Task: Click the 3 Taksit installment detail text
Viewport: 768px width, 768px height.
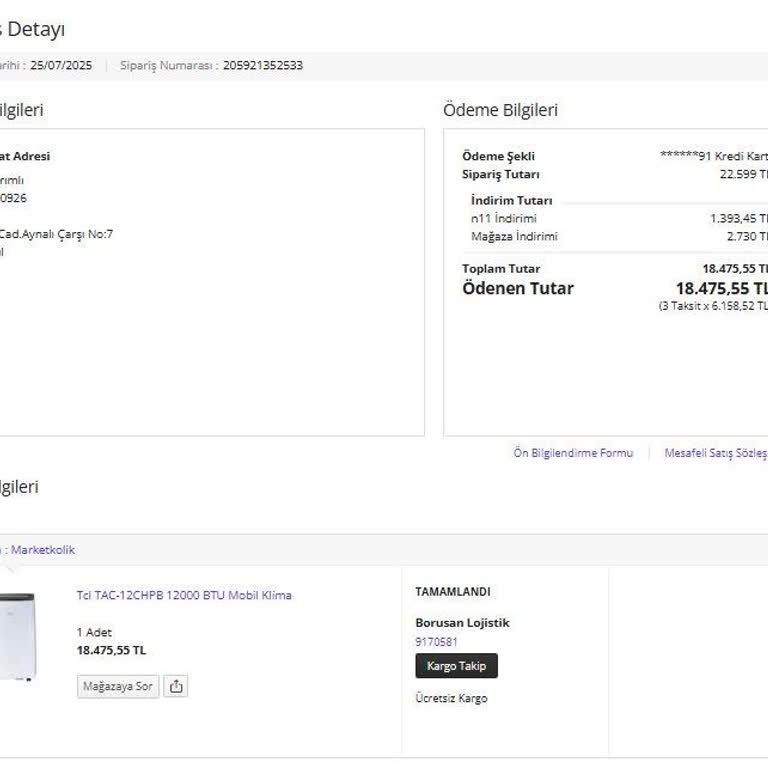Action: click(x=712, y=306)
